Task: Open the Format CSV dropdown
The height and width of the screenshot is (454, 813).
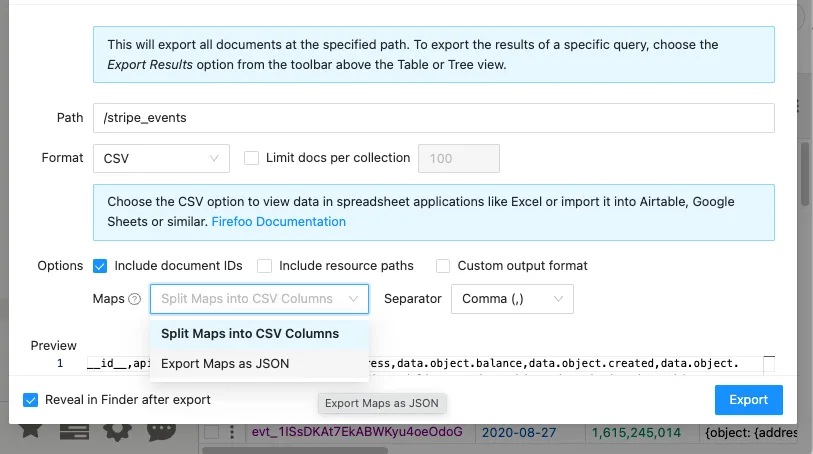Action: point(161,159)
